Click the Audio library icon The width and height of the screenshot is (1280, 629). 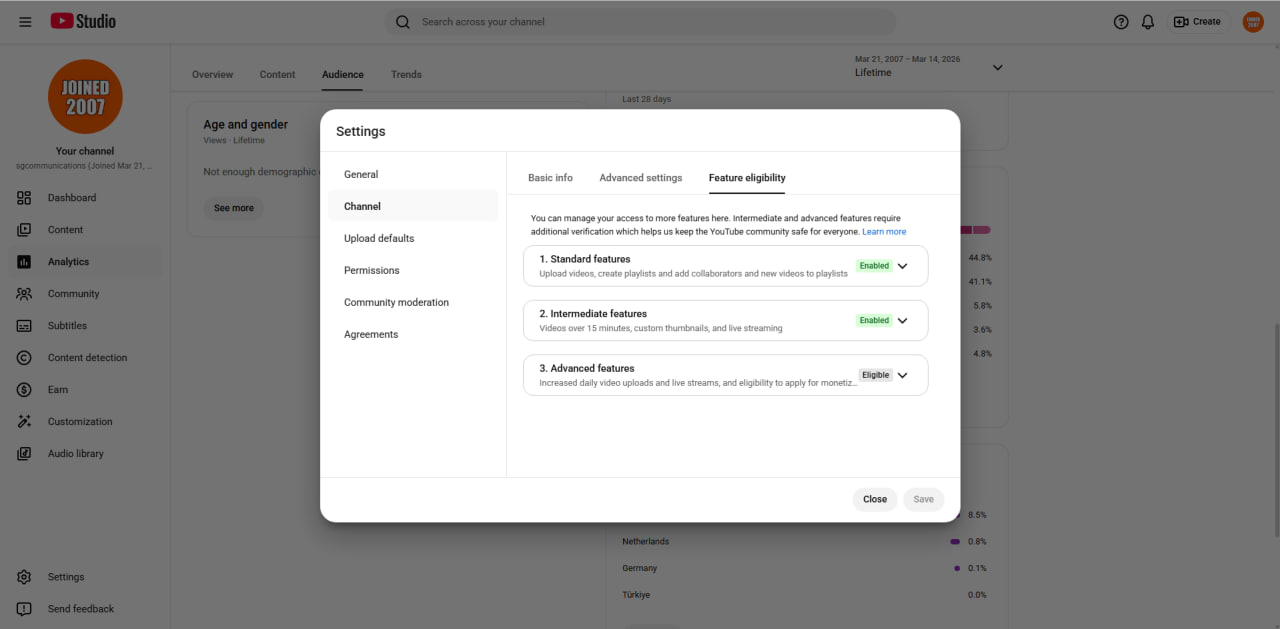coord(24,454)
